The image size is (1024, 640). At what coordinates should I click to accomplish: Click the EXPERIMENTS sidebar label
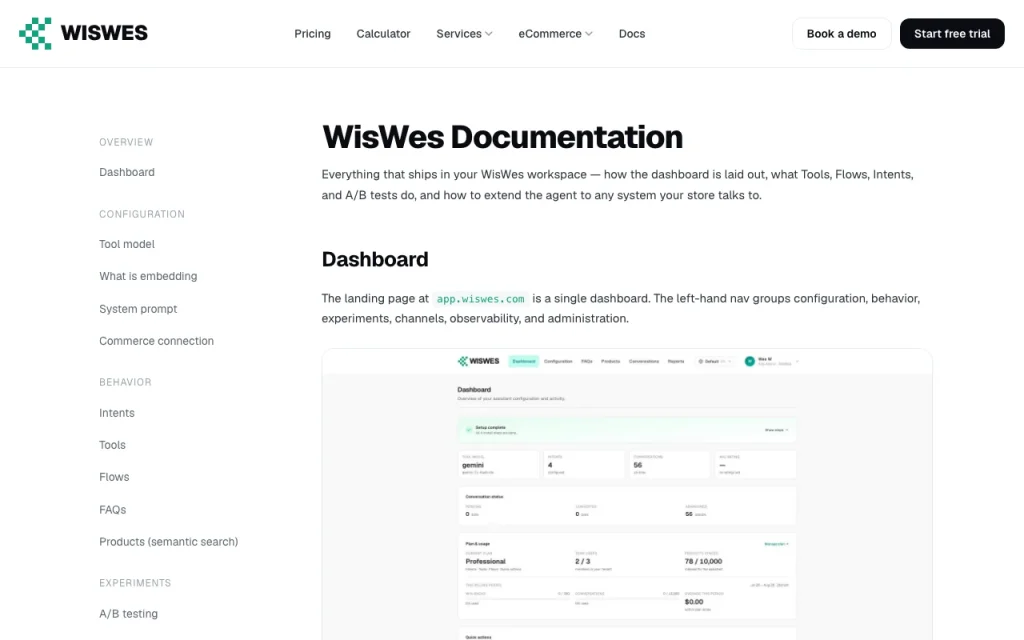coord(135,583)
